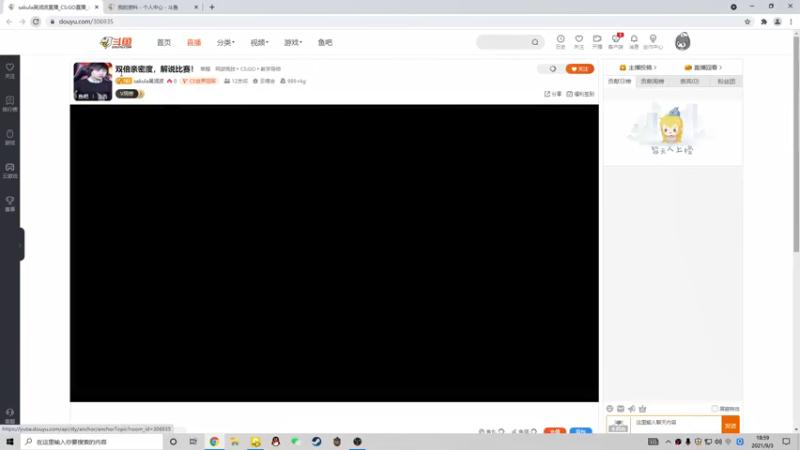Switch to the fan group (粉丝团) tab
The height and width of the screenshot is (450, 800).
[x=726, y=81]
